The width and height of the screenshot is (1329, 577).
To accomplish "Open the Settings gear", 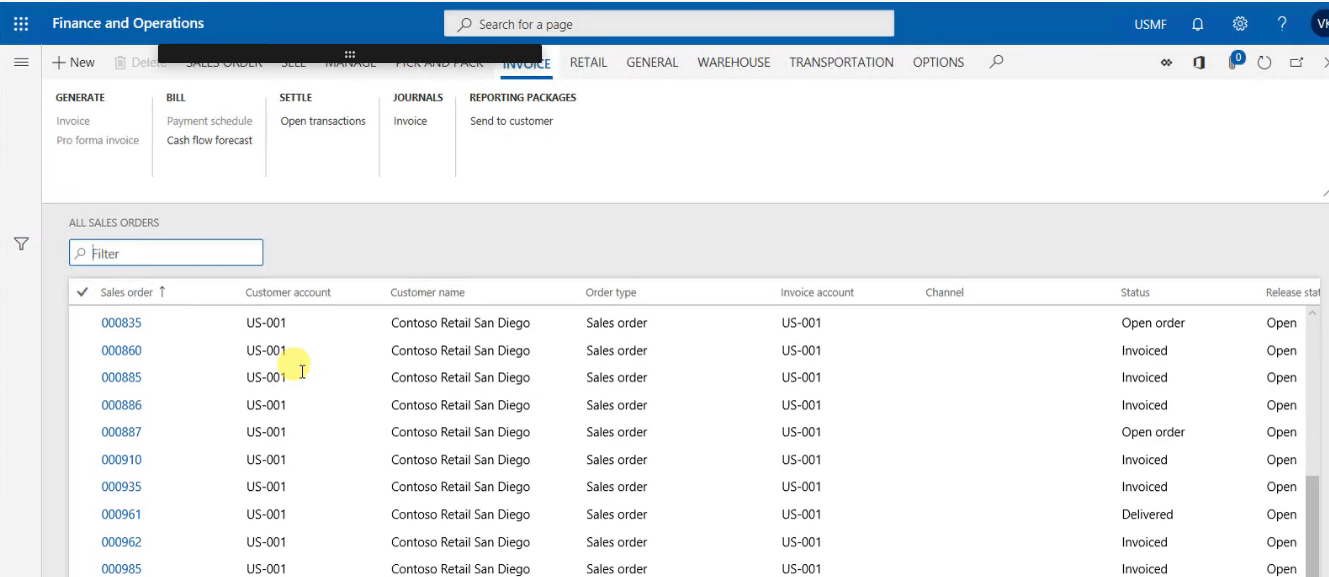I will click(x=1240, y=22).
